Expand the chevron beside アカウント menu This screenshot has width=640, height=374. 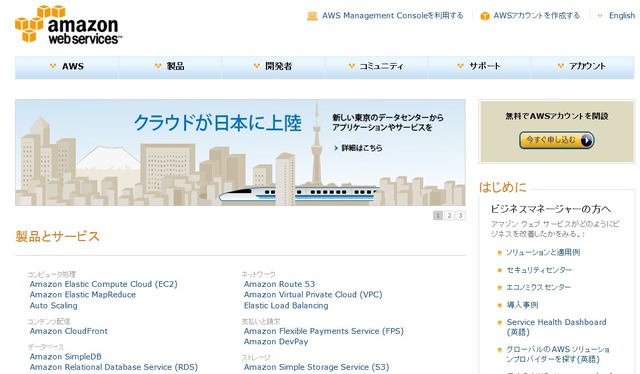pyautogui.click(x=560, y=66)
